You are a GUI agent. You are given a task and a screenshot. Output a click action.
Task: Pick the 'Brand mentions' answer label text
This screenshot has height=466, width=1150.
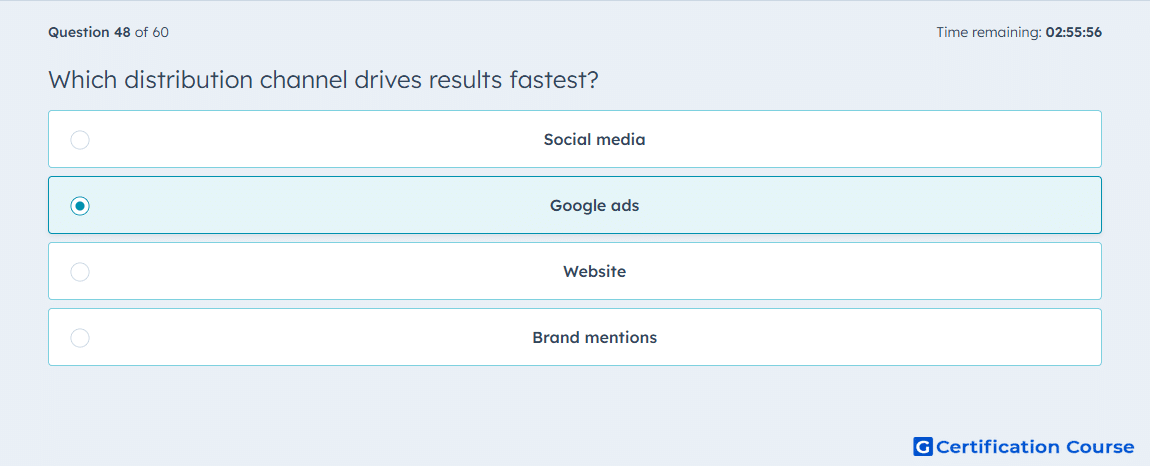[x=594, y=338]
